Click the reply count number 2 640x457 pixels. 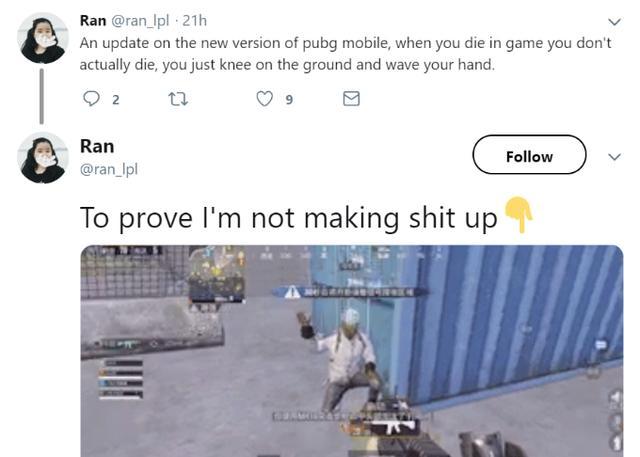(116, 100)
